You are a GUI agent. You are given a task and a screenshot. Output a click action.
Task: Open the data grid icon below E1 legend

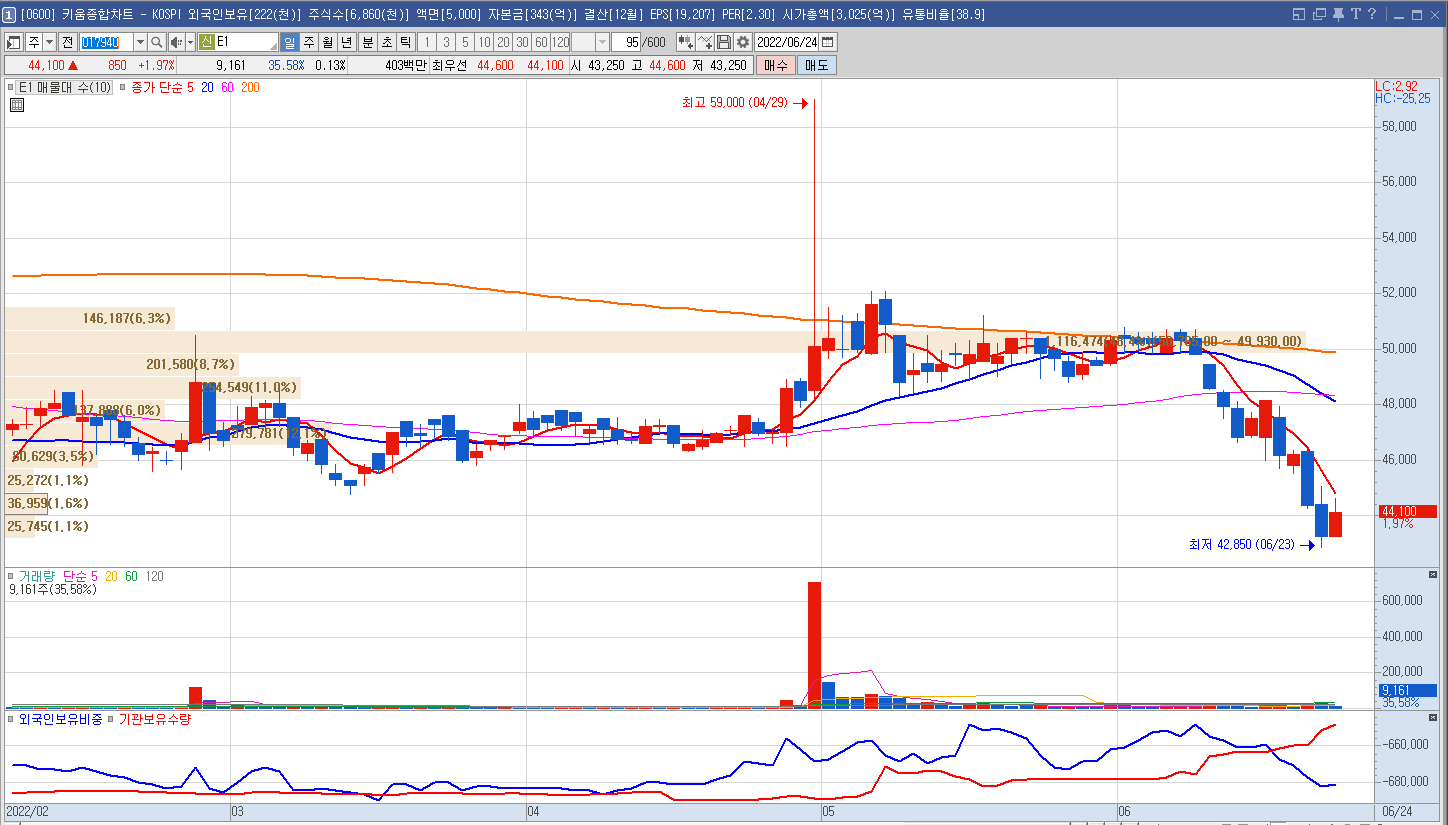pyautogui.click(x=16, y=104)
